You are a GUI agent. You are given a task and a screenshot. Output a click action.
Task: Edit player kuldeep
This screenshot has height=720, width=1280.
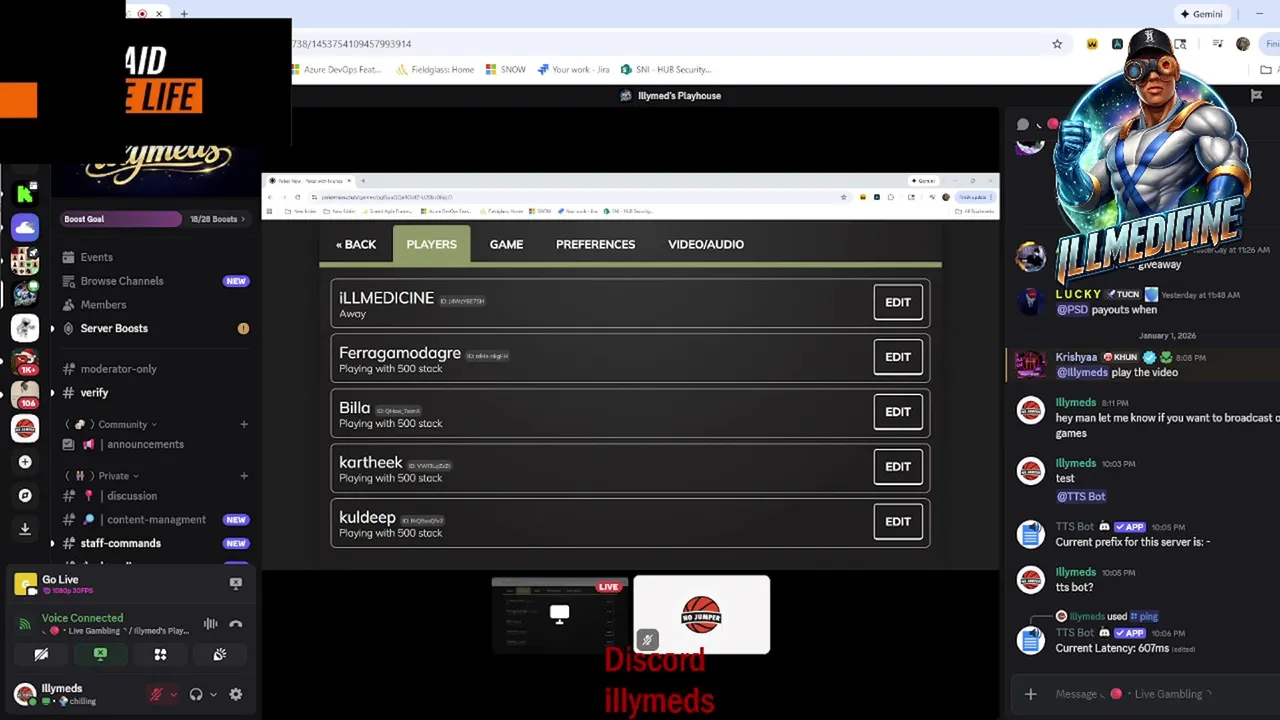898,521
